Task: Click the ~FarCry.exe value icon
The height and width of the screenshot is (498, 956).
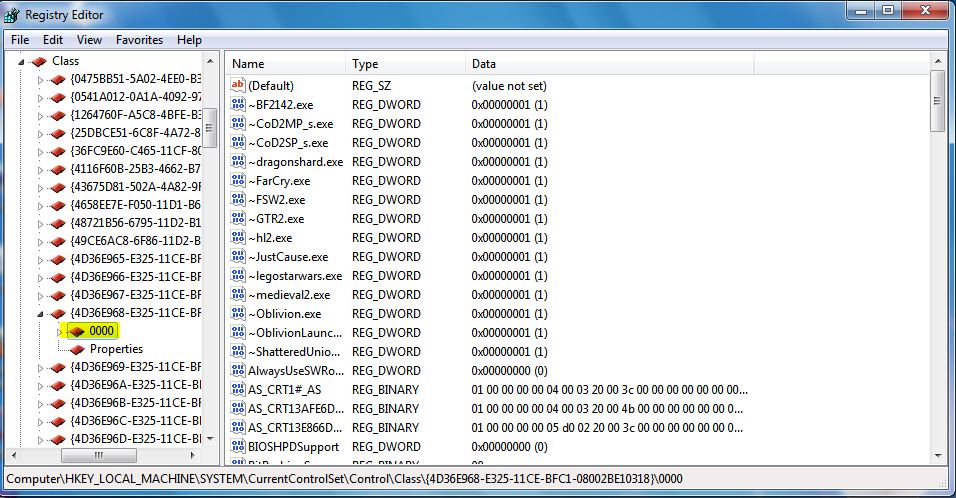Action: 238,180
